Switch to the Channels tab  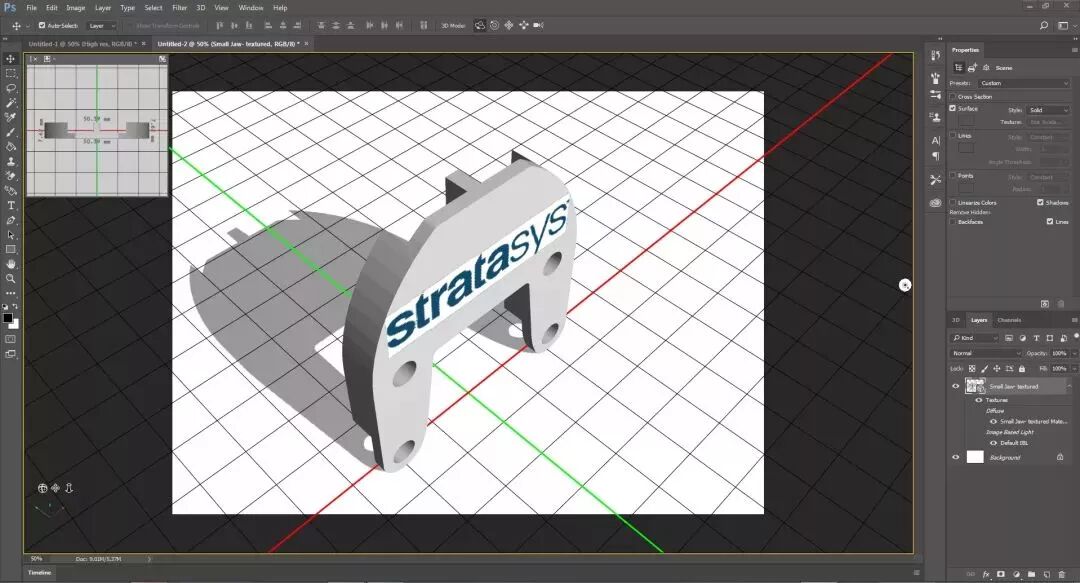pyautogui.click(x=1009, y=320)
